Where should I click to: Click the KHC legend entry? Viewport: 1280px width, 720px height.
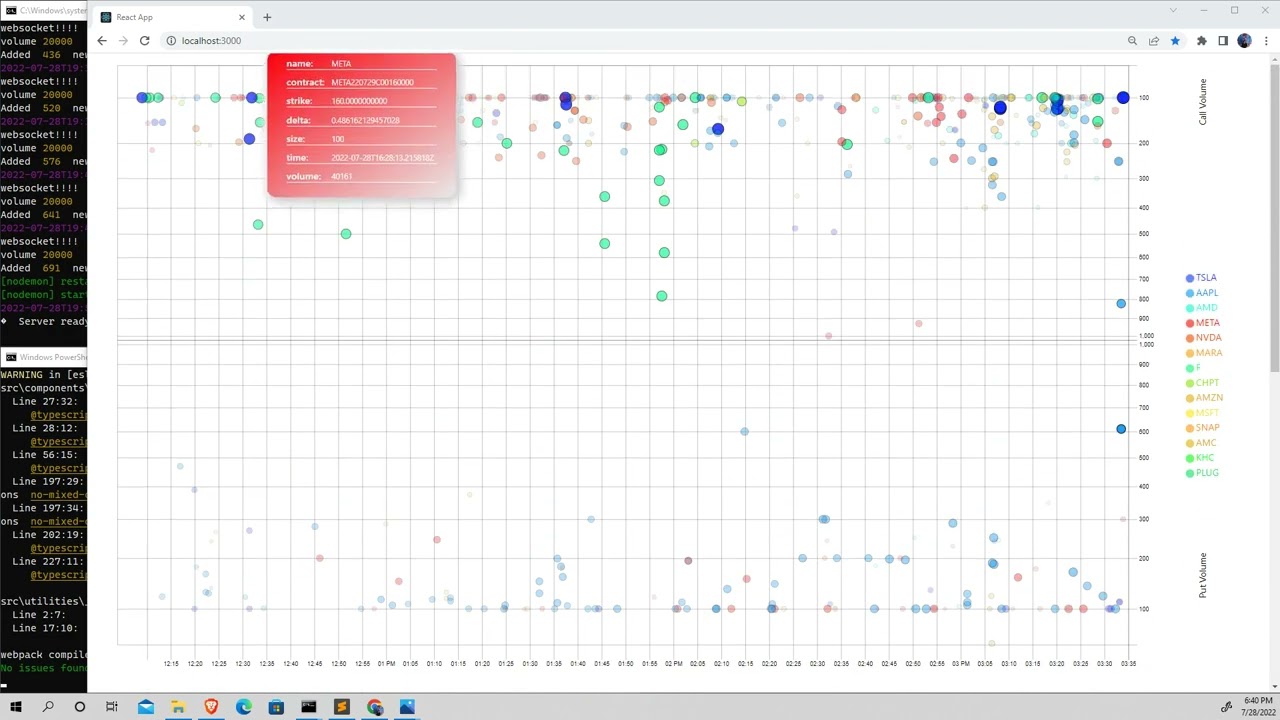[x=1200, y=458]
